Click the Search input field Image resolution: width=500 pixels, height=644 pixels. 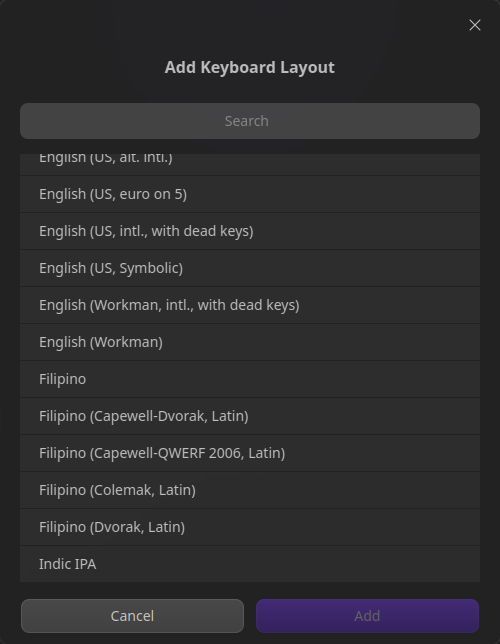point(250,121)
